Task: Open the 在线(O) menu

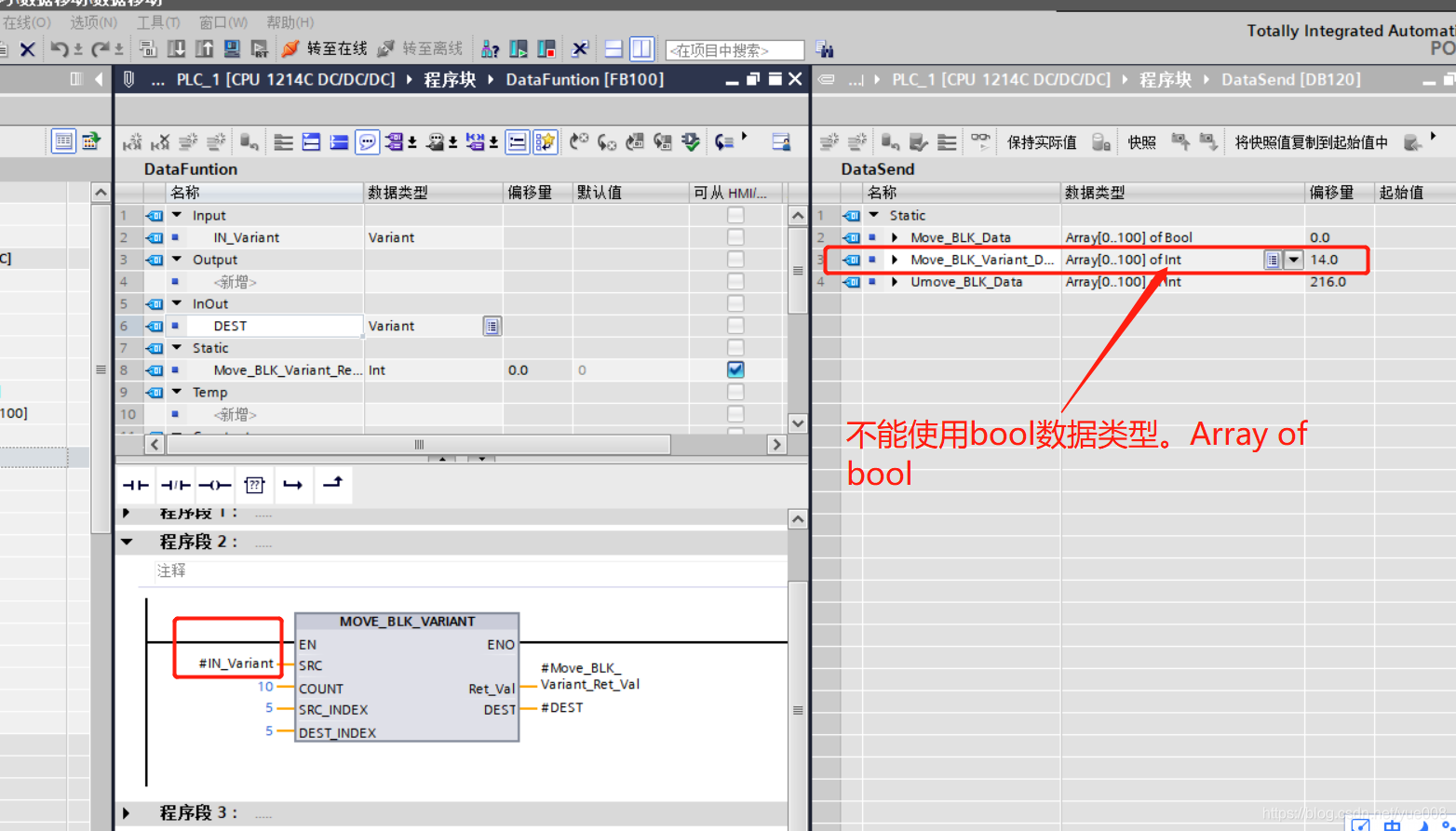Action: coord(26,21)
